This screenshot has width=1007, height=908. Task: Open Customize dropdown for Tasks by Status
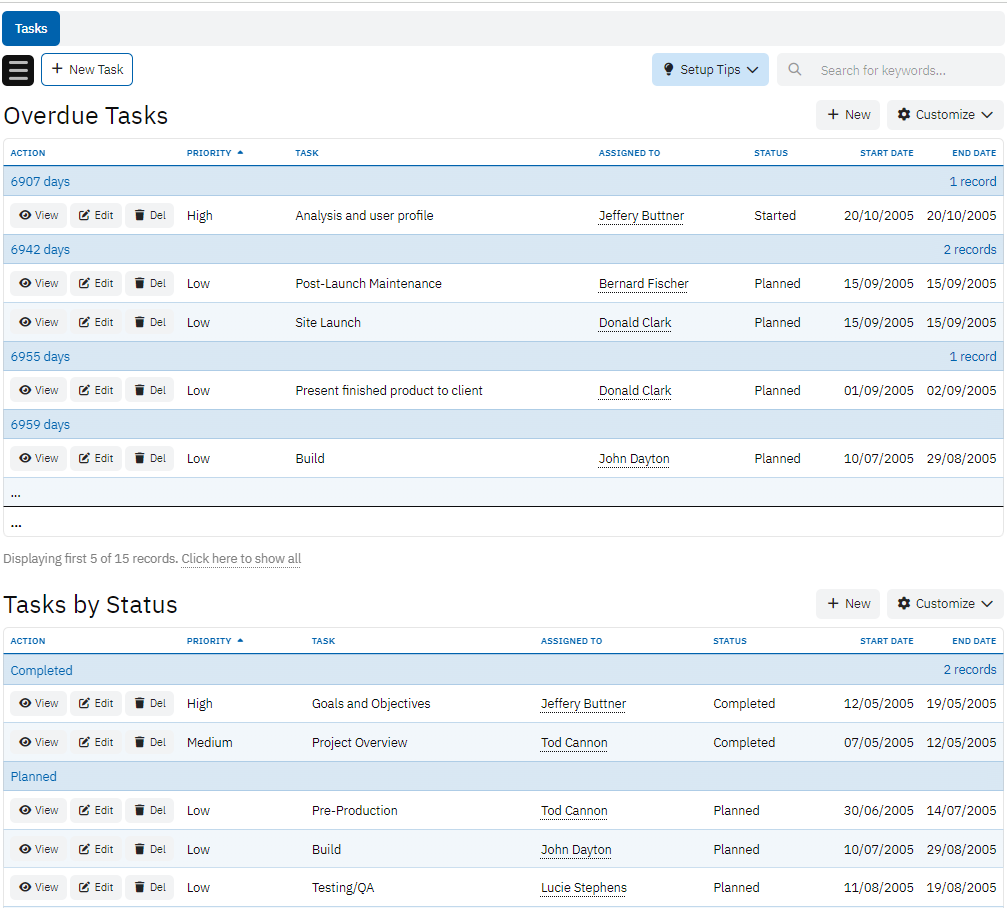(945, 604)
